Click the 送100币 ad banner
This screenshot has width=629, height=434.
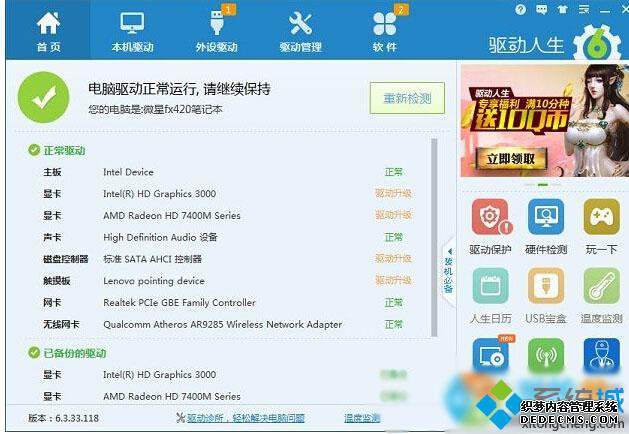click(x=544, y=120)
